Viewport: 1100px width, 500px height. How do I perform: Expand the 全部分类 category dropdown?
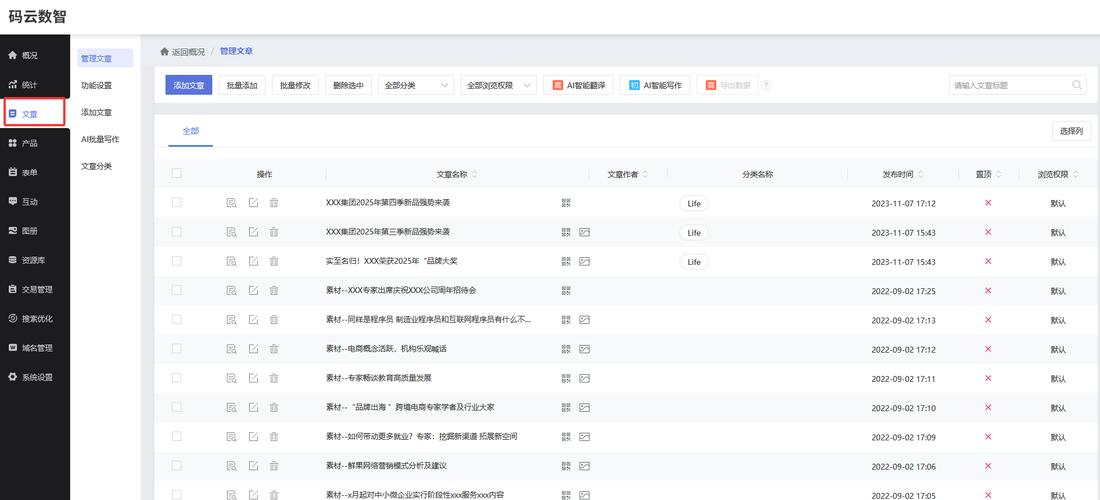[x=416, y=86]
